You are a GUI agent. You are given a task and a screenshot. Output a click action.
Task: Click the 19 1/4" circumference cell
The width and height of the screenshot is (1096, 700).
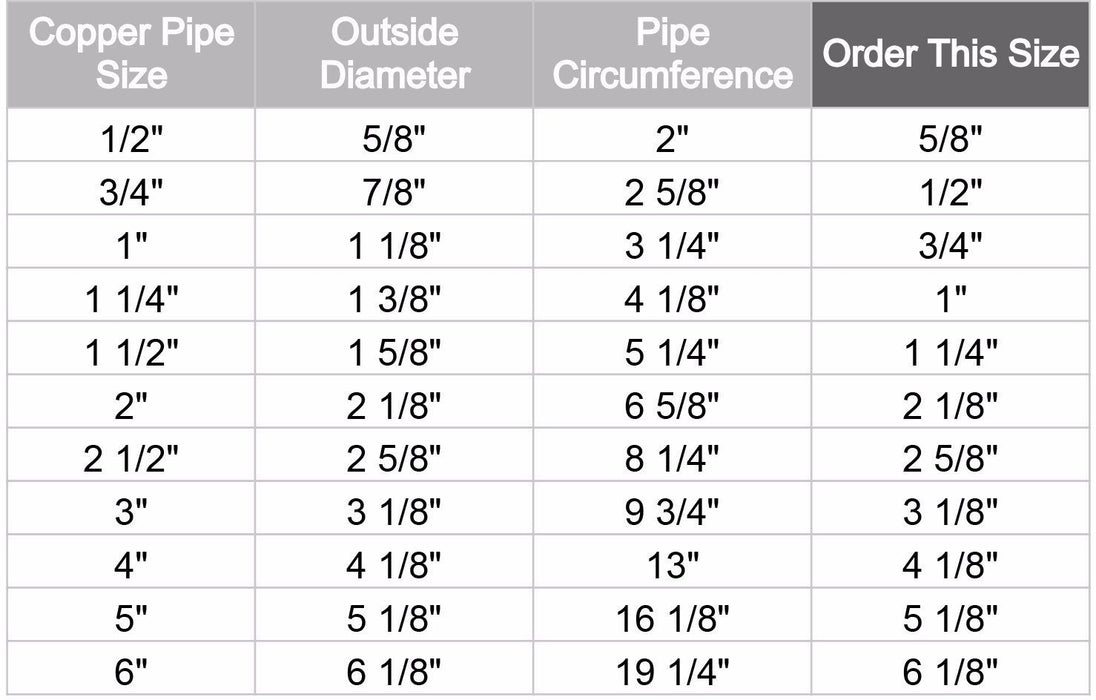tap(672, 674)
